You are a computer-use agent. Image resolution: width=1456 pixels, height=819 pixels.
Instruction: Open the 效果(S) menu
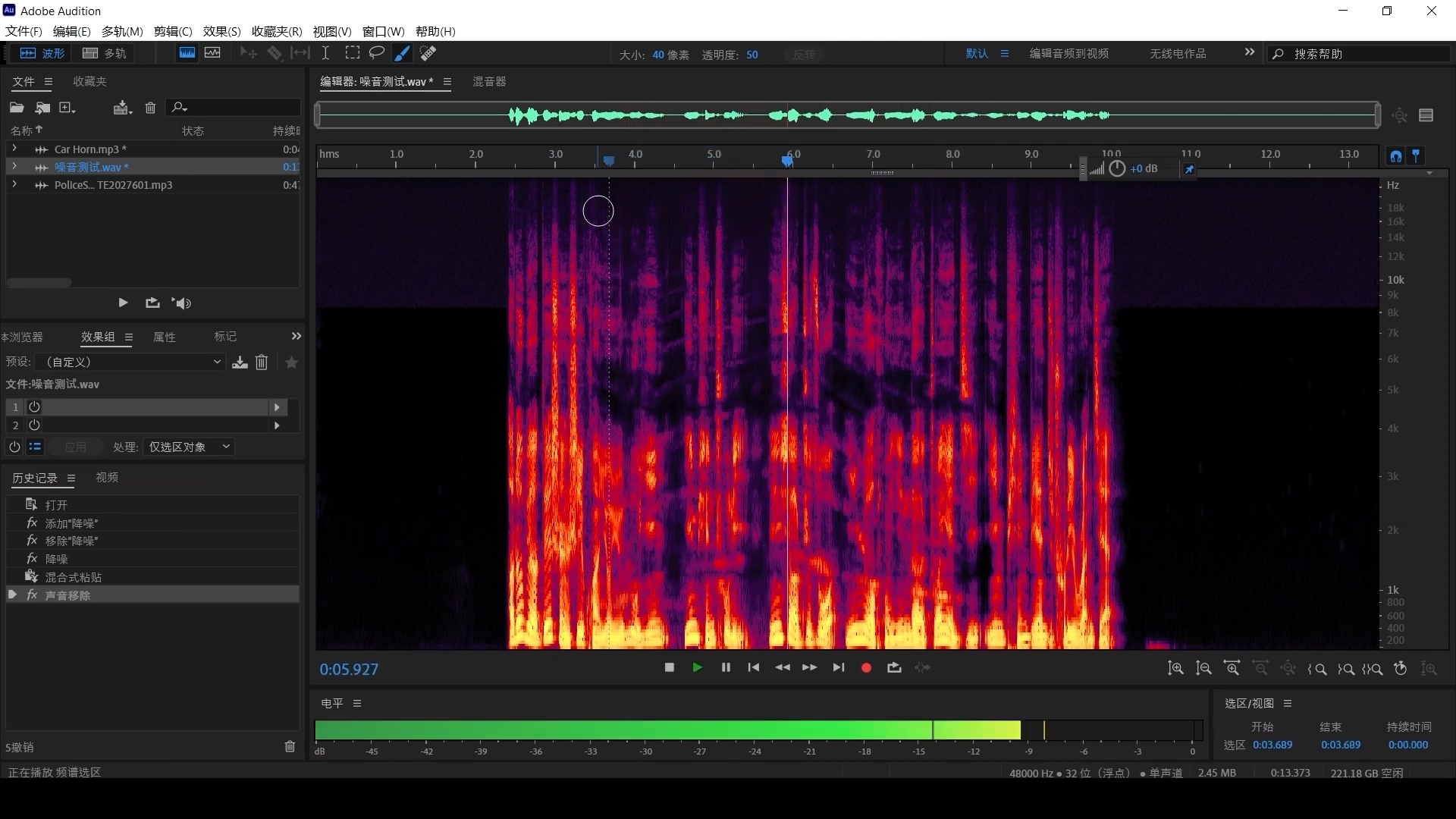[x=221, y=31]
